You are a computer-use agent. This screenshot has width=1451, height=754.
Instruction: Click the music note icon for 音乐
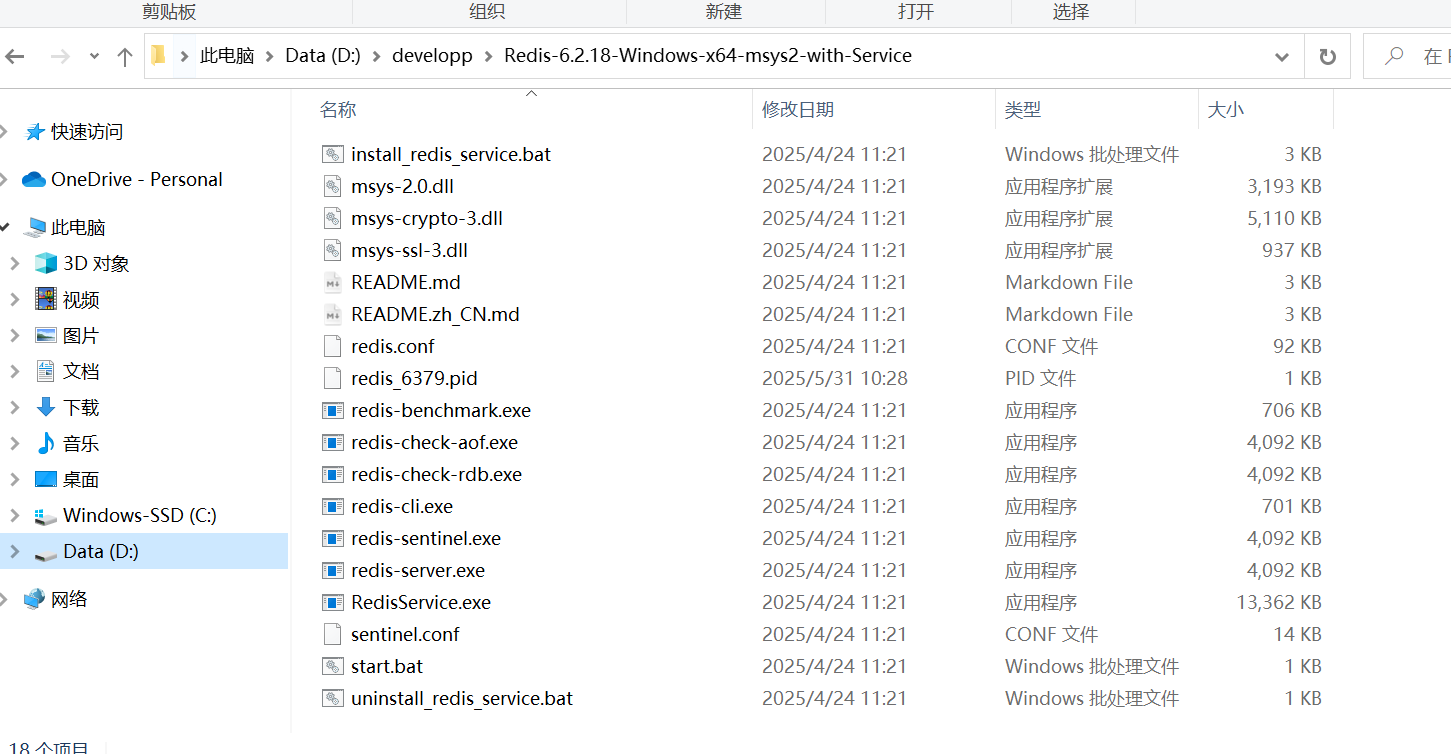[x=46, y=443]
